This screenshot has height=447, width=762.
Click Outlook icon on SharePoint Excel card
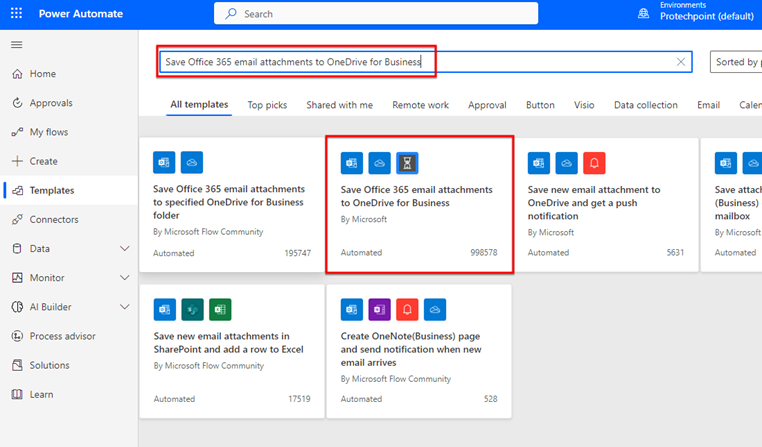click(x=165, y=309)
